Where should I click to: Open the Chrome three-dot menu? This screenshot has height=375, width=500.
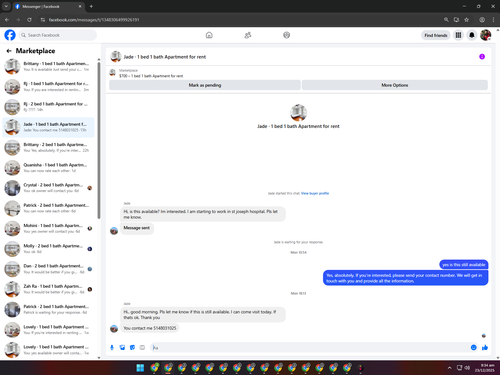pos(493,20)
